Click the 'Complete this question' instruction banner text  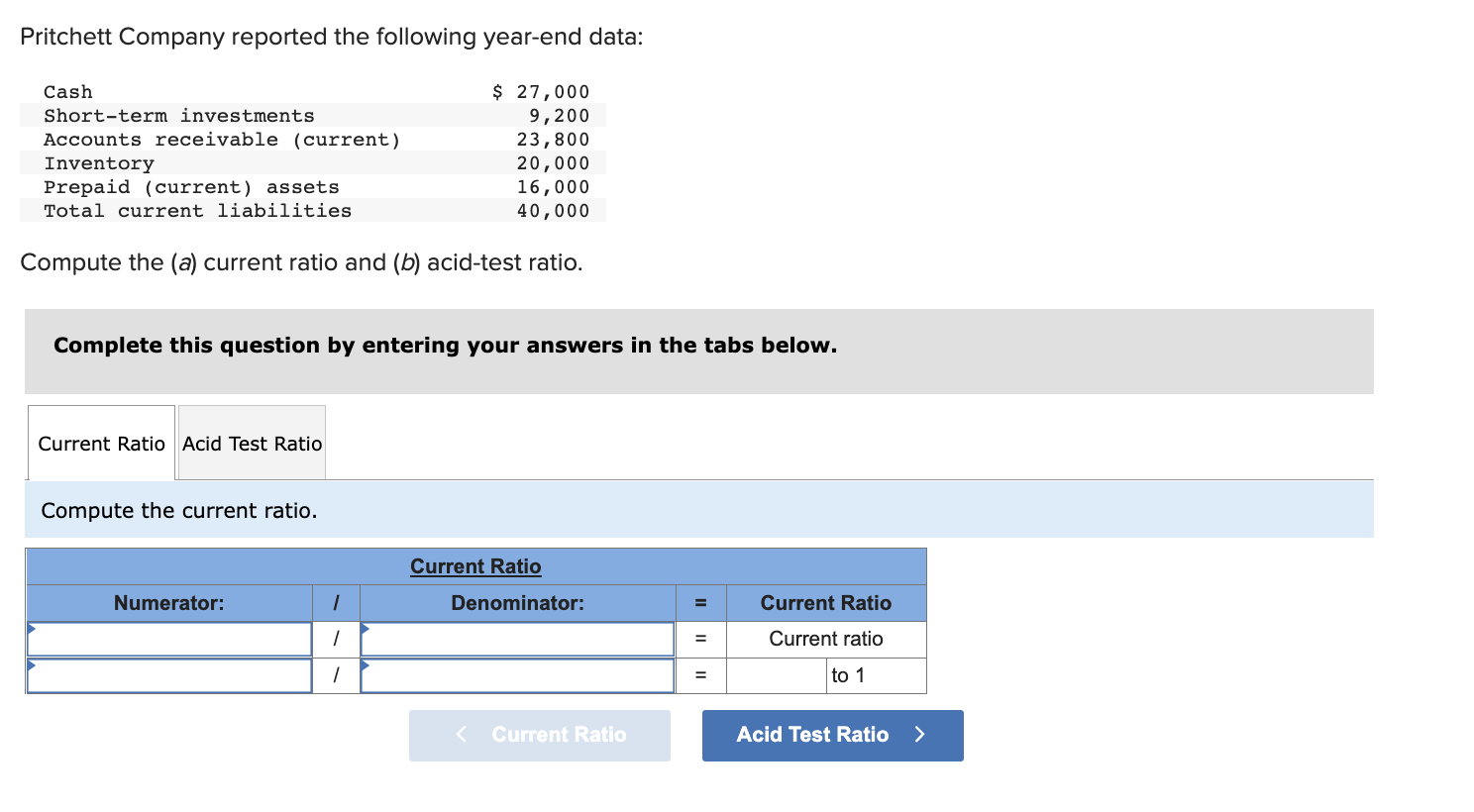445,346
